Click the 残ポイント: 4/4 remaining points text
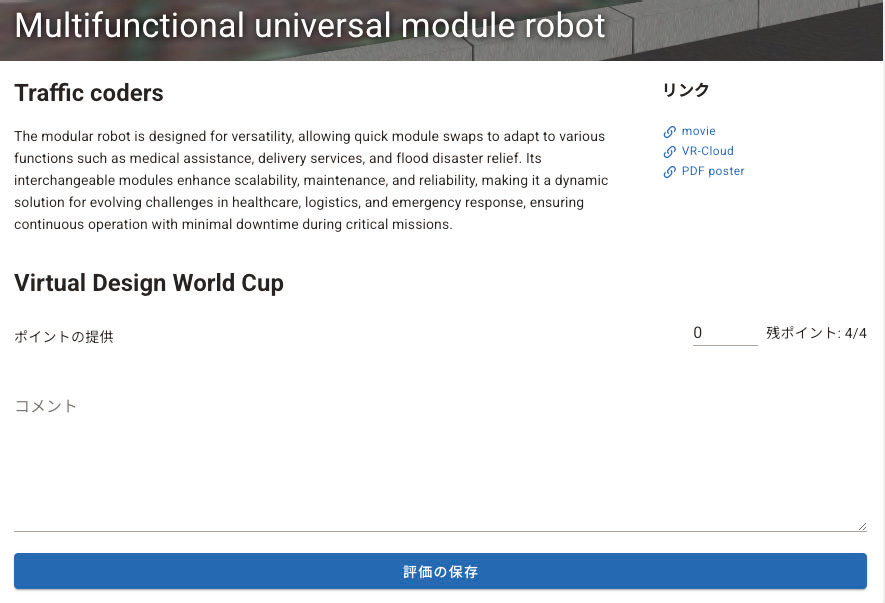Image resolution: width=885 pixels, height=603 pixels. [816, 333]
